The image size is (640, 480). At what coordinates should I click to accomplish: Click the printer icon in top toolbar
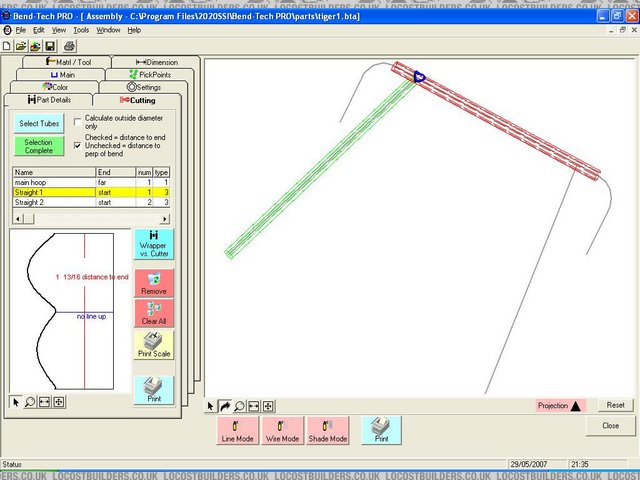coord(68,46)
